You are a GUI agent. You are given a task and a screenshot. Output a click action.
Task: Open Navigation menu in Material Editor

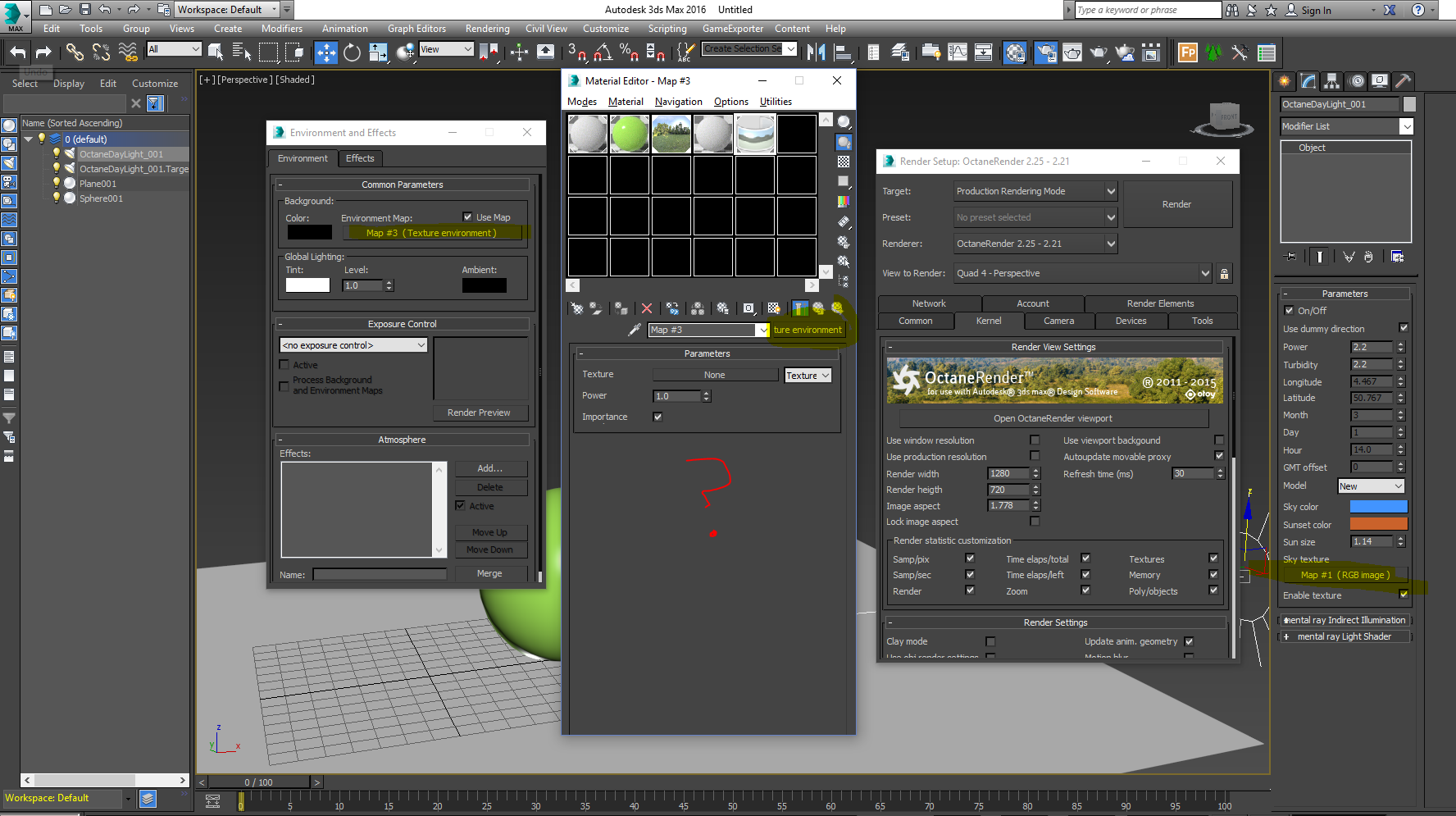(679, 102)
